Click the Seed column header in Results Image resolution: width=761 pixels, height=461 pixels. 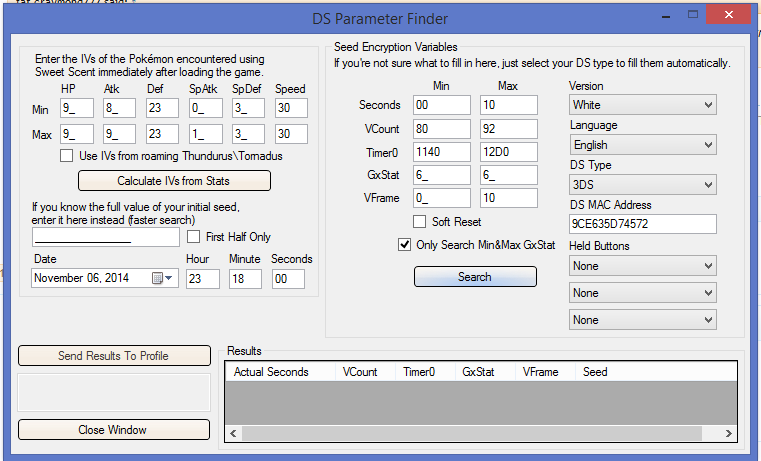click(595, 372)
